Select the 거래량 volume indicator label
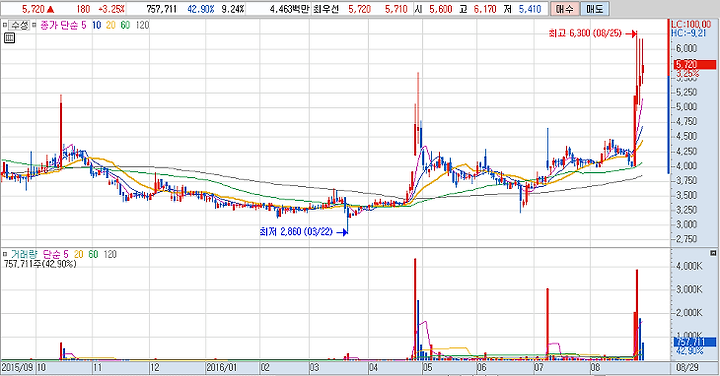Screen dimensions: 720x376 pos(23,254)
